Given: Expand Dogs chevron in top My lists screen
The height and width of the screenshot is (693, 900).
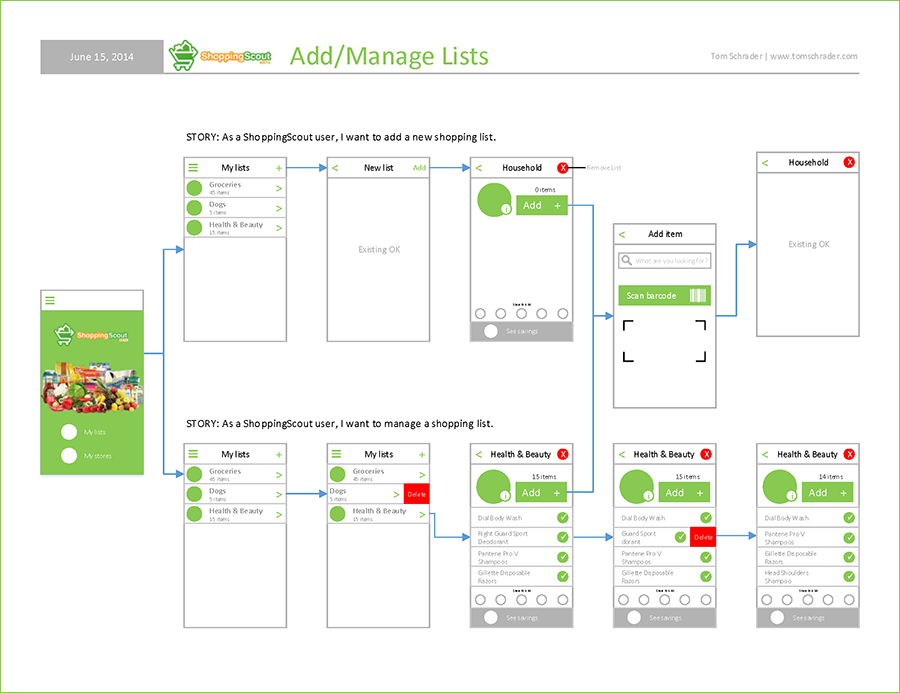Looking at the screenshot, I should (x=278, y=208).
